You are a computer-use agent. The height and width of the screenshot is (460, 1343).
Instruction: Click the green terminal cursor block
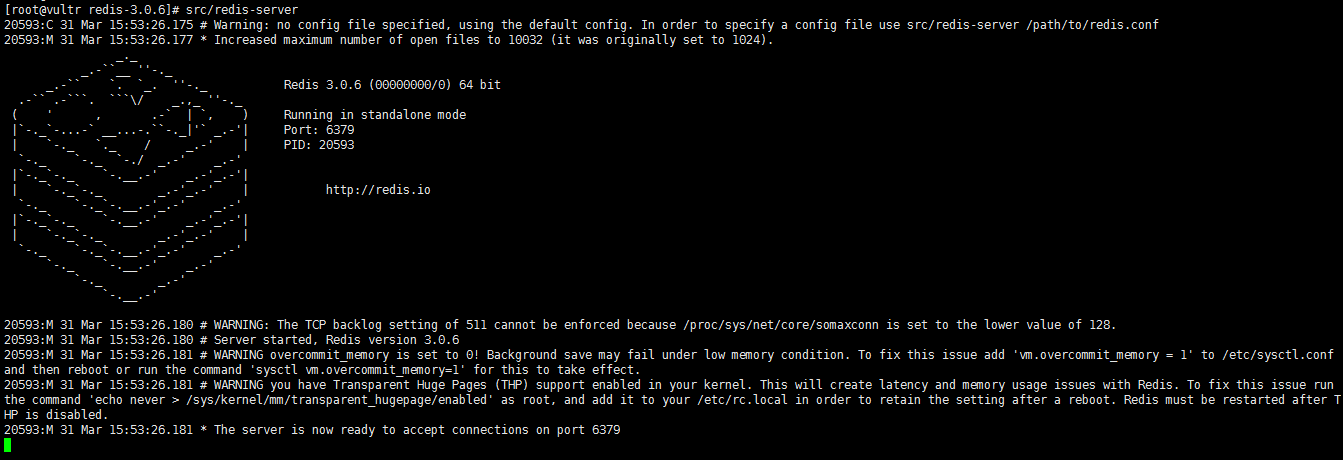tap(8, 445)
